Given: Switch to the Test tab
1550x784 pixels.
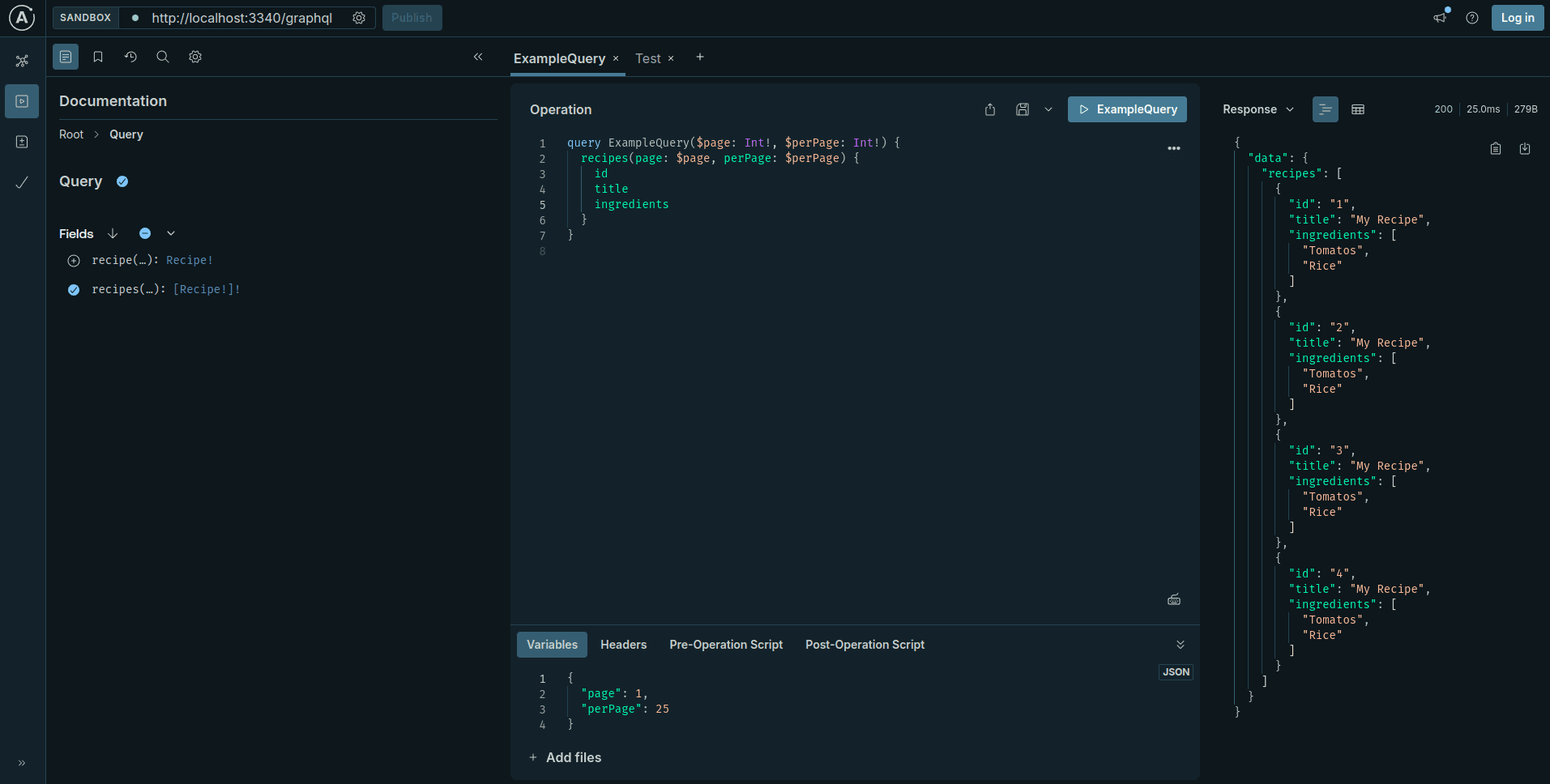Looking at the screenshot, I should (x=648, y=58).
